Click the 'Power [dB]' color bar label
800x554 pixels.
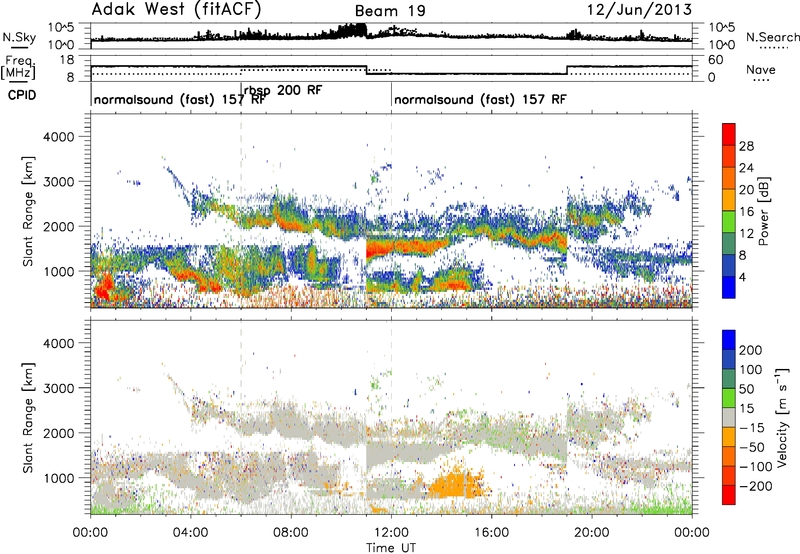[763, 211]
